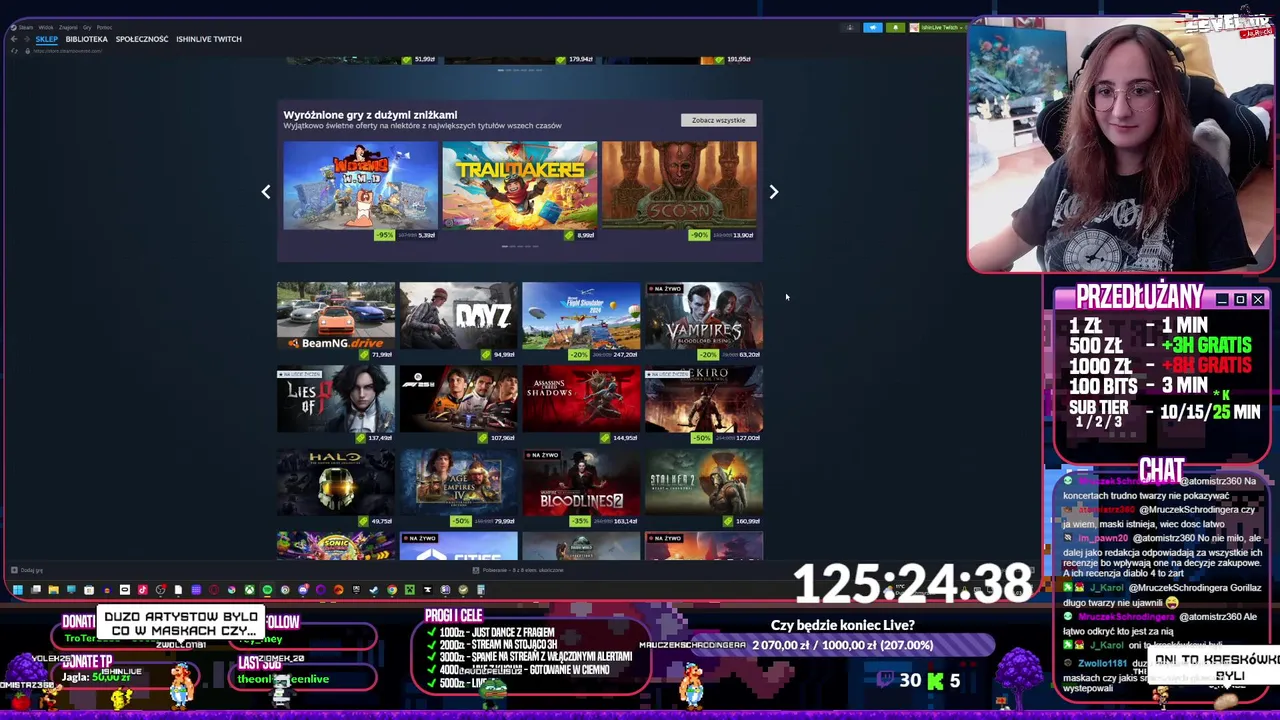
Task: Open the Flight Simulator 2024 tile
Action: click(581, 320)
